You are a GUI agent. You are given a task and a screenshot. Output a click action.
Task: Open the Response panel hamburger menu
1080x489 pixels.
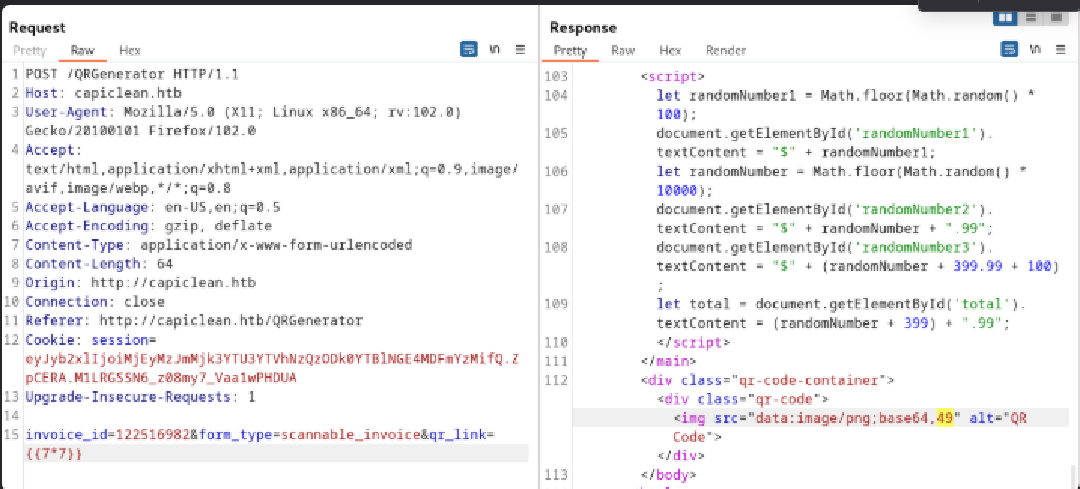coord(1061,49)
